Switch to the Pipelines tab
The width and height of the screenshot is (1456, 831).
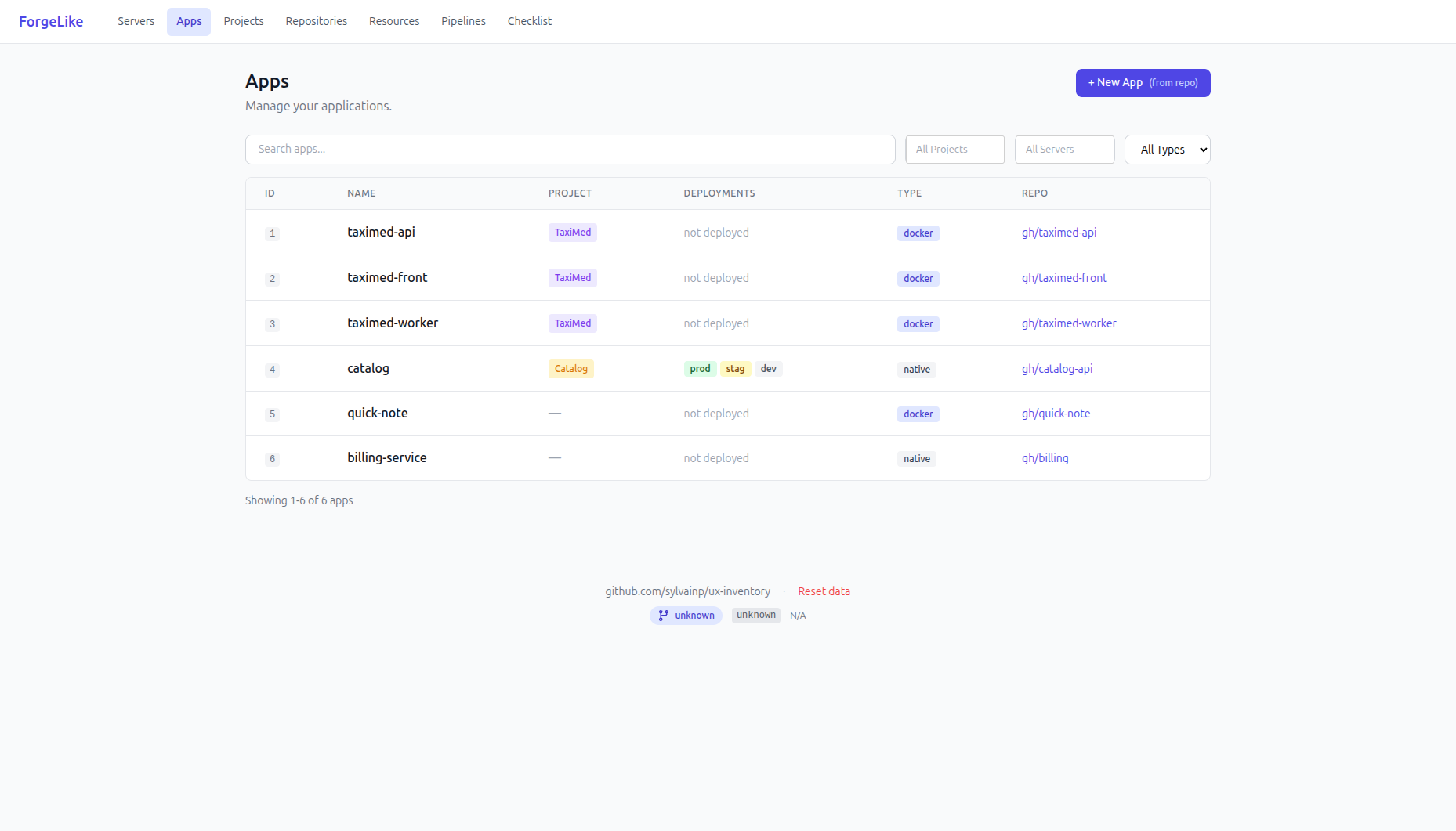tap(463, 21)
